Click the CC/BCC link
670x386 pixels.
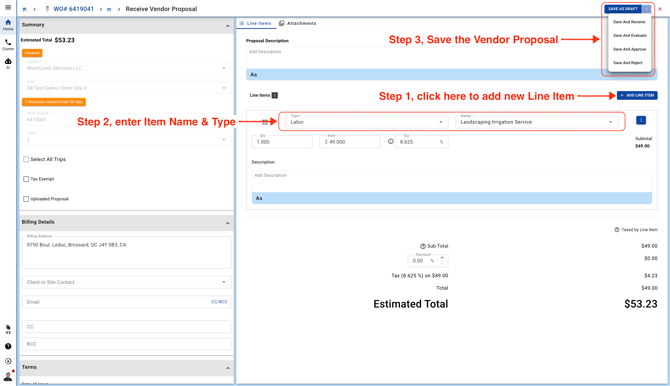[x=219, y=302]
